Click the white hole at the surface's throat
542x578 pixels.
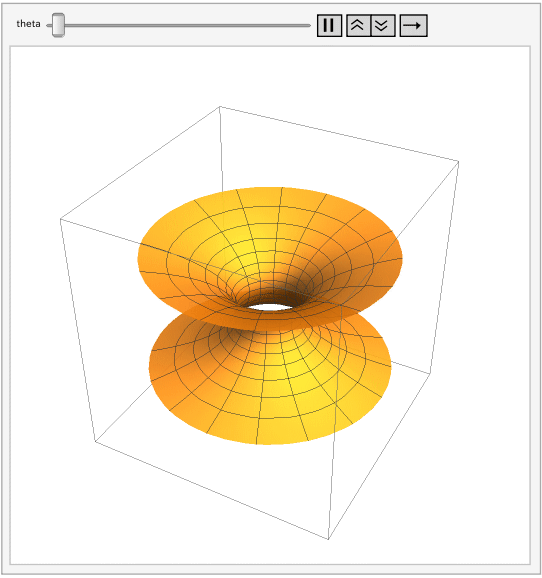click(x=270, y=307)
